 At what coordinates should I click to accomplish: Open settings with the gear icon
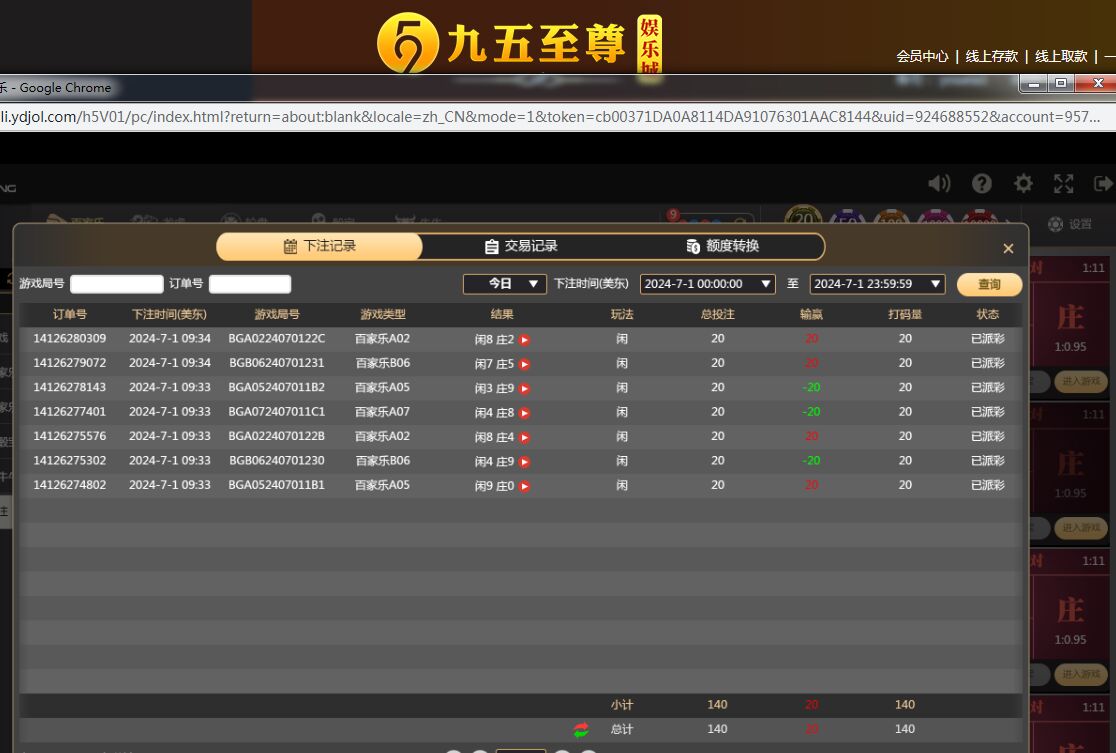[1023, 183]
